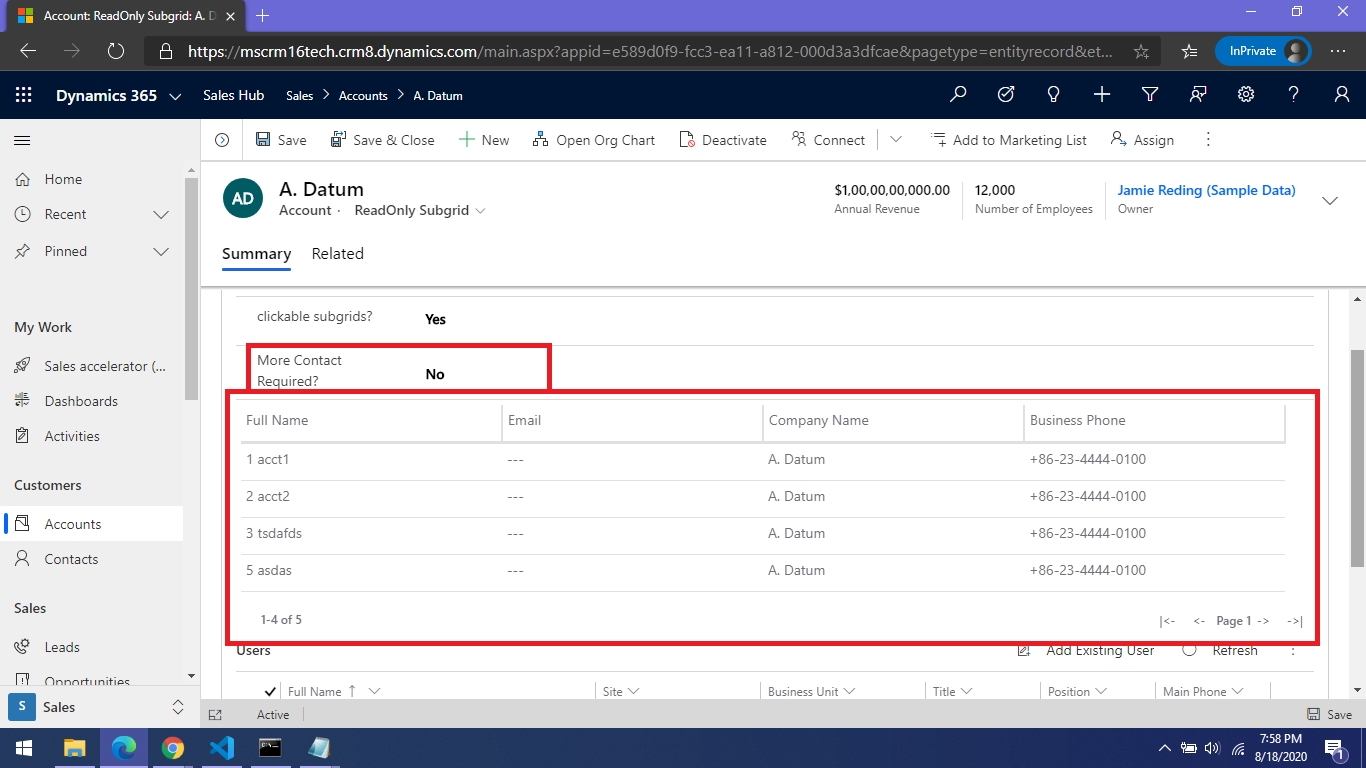The height and width of the screenshot is (768, 1366).
Task: Toggle the clickable subgrids Yes value
Action: click(435, 319)
